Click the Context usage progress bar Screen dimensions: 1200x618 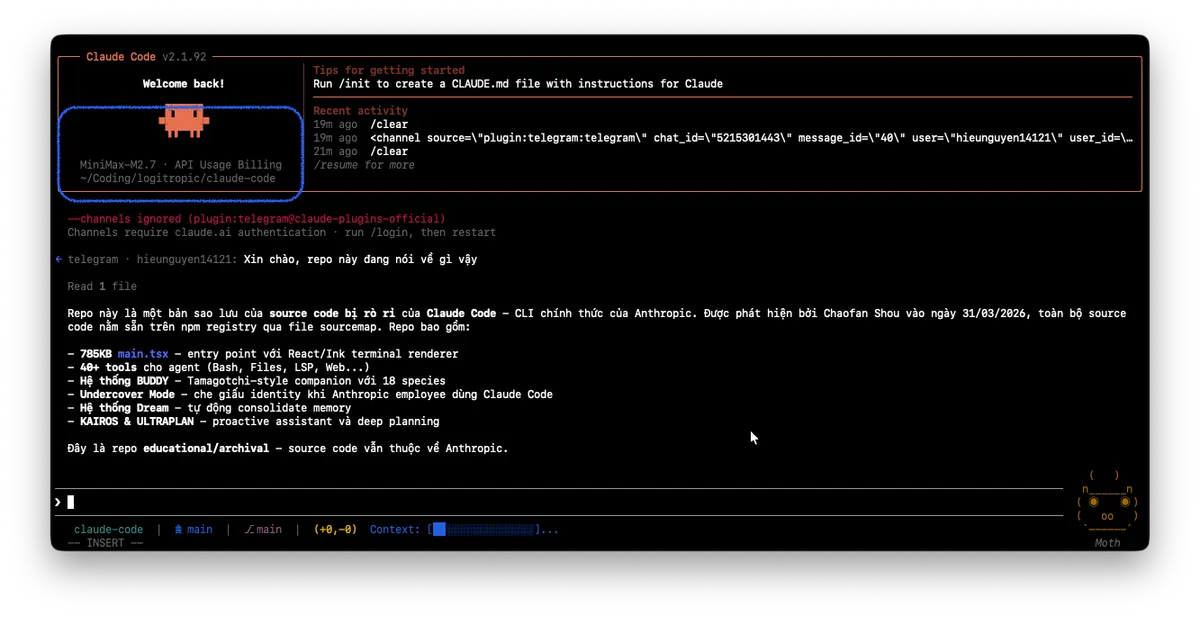coord(485,529)
